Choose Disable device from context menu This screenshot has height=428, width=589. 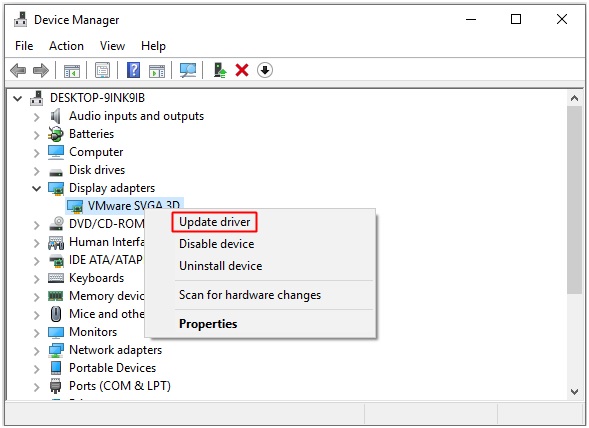[216, 244]
